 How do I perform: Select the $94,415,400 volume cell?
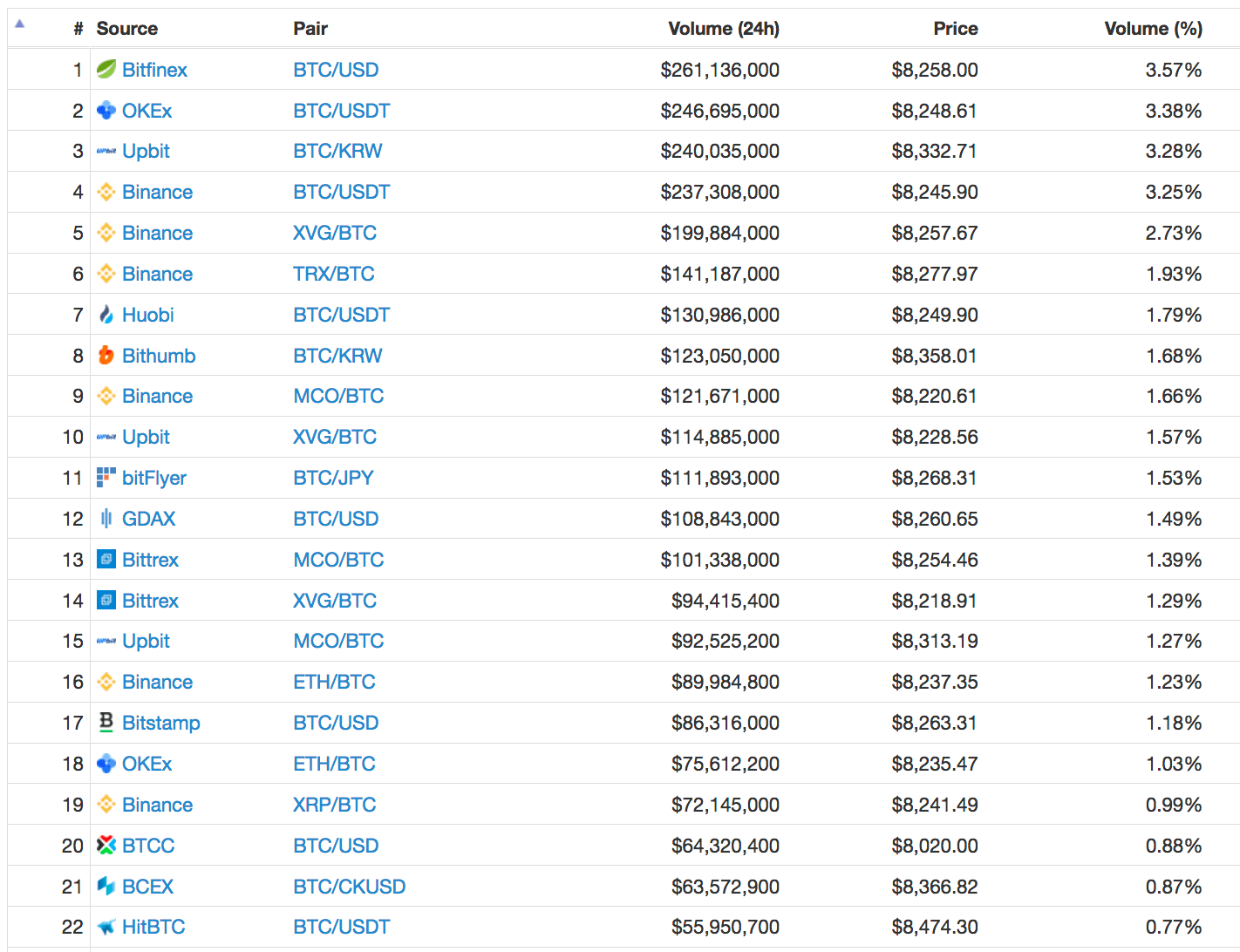(x=725, y=601)
